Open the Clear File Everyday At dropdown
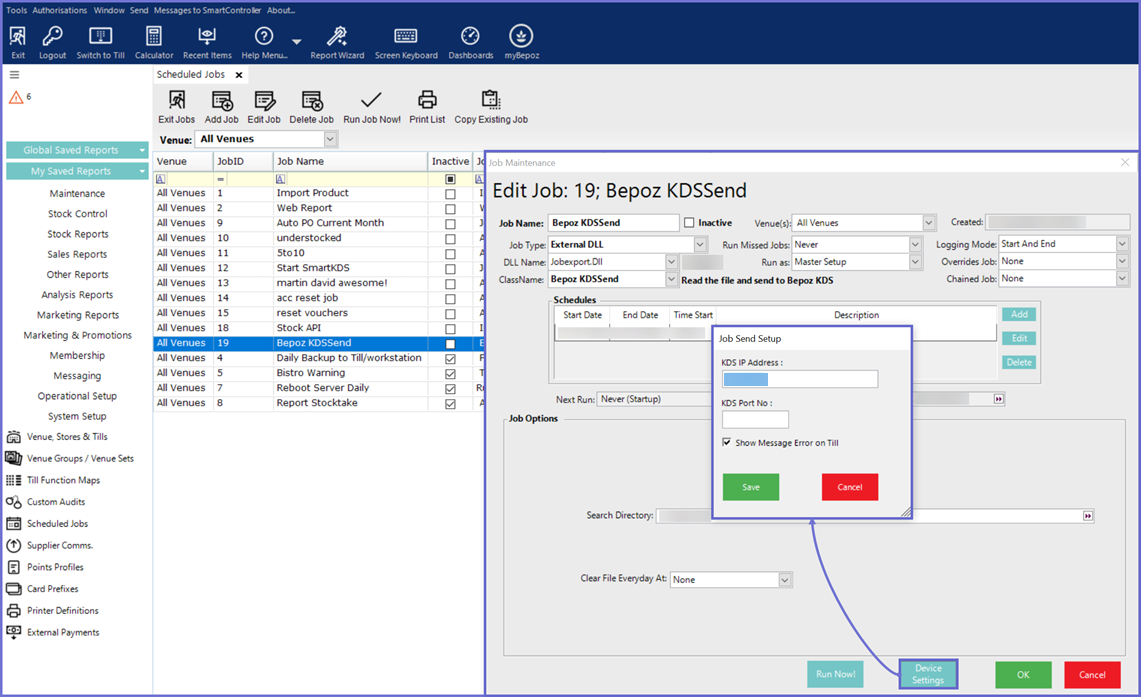Screen dimensions: 1141x697 coord(785,580)
